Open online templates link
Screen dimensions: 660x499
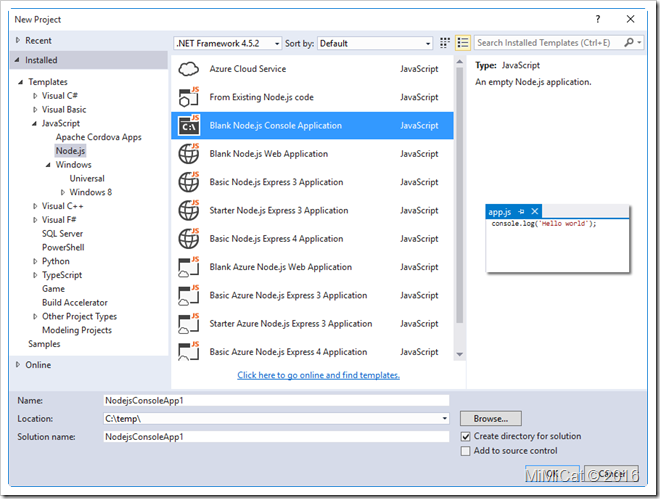[x=319, y=375]
